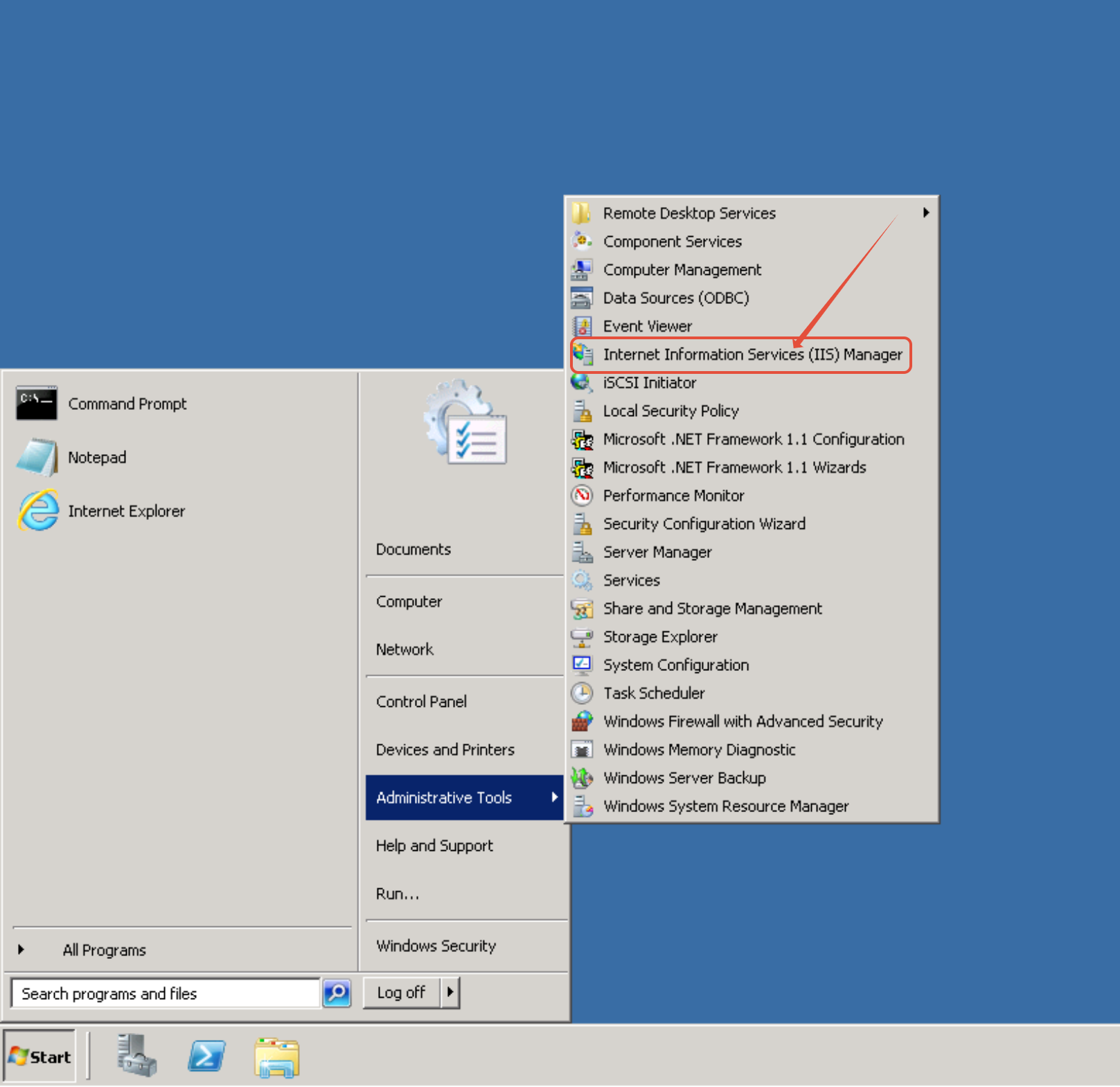The image size is (1120, 1087).
Task: Click the Performance Monitor icon
Action: coord(582,496)
